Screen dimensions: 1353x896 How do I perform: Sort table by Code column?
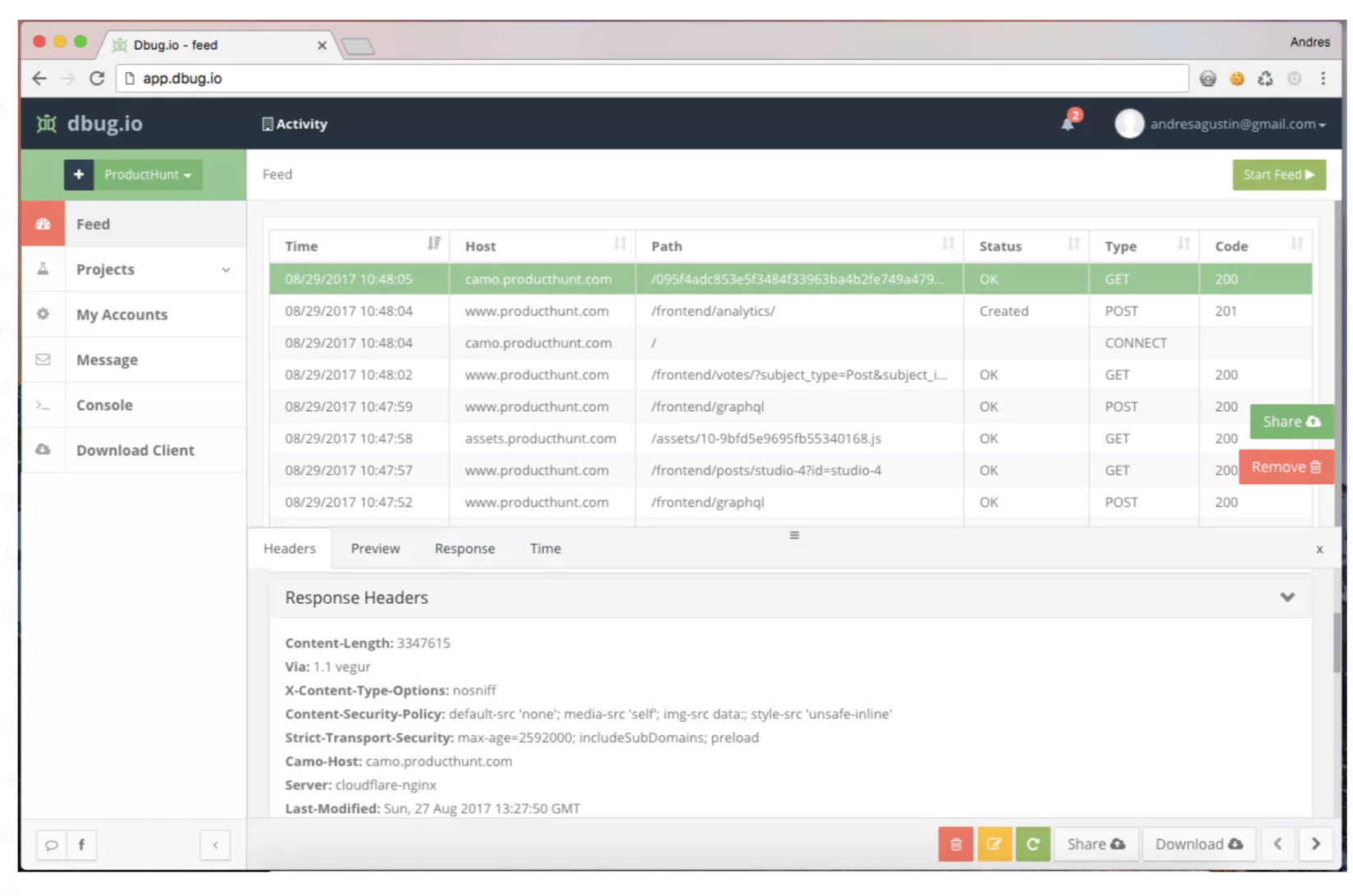coord(1256,246)
